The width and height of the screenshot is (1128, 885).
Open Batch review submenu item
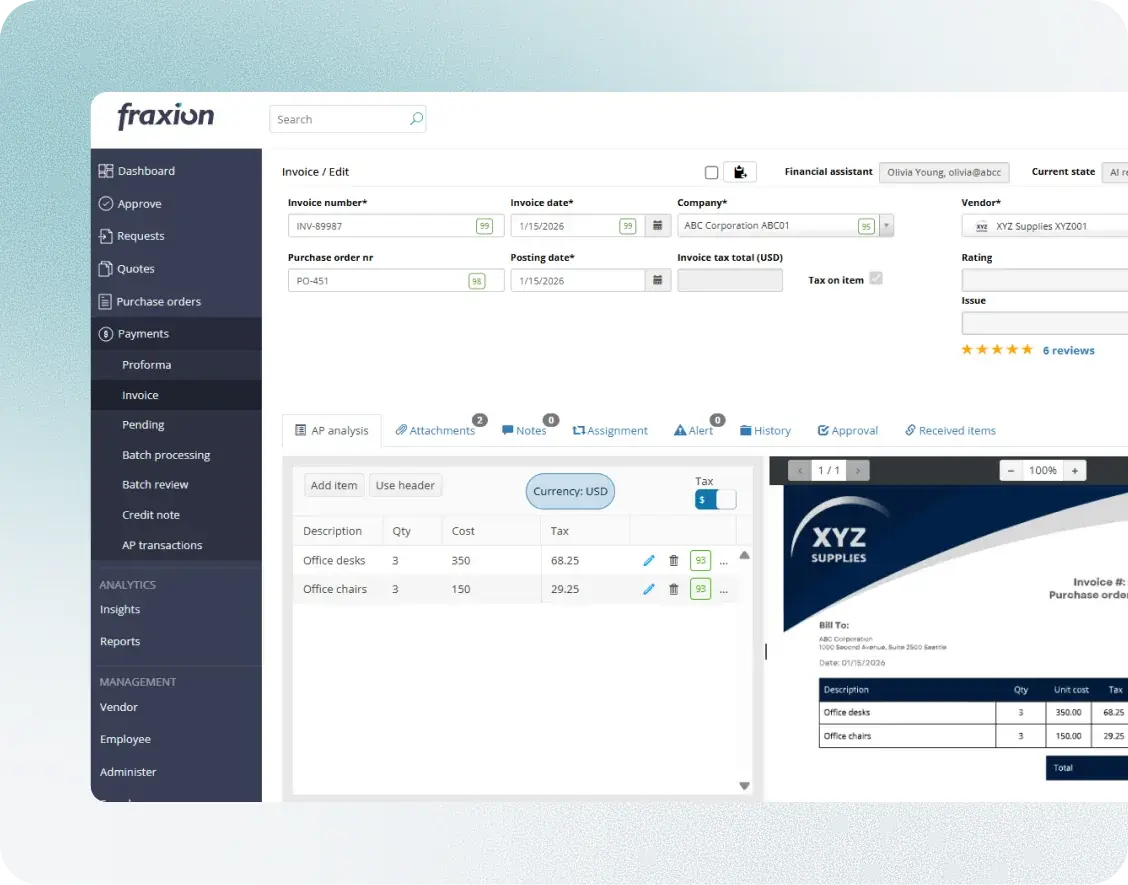point(155,484)
